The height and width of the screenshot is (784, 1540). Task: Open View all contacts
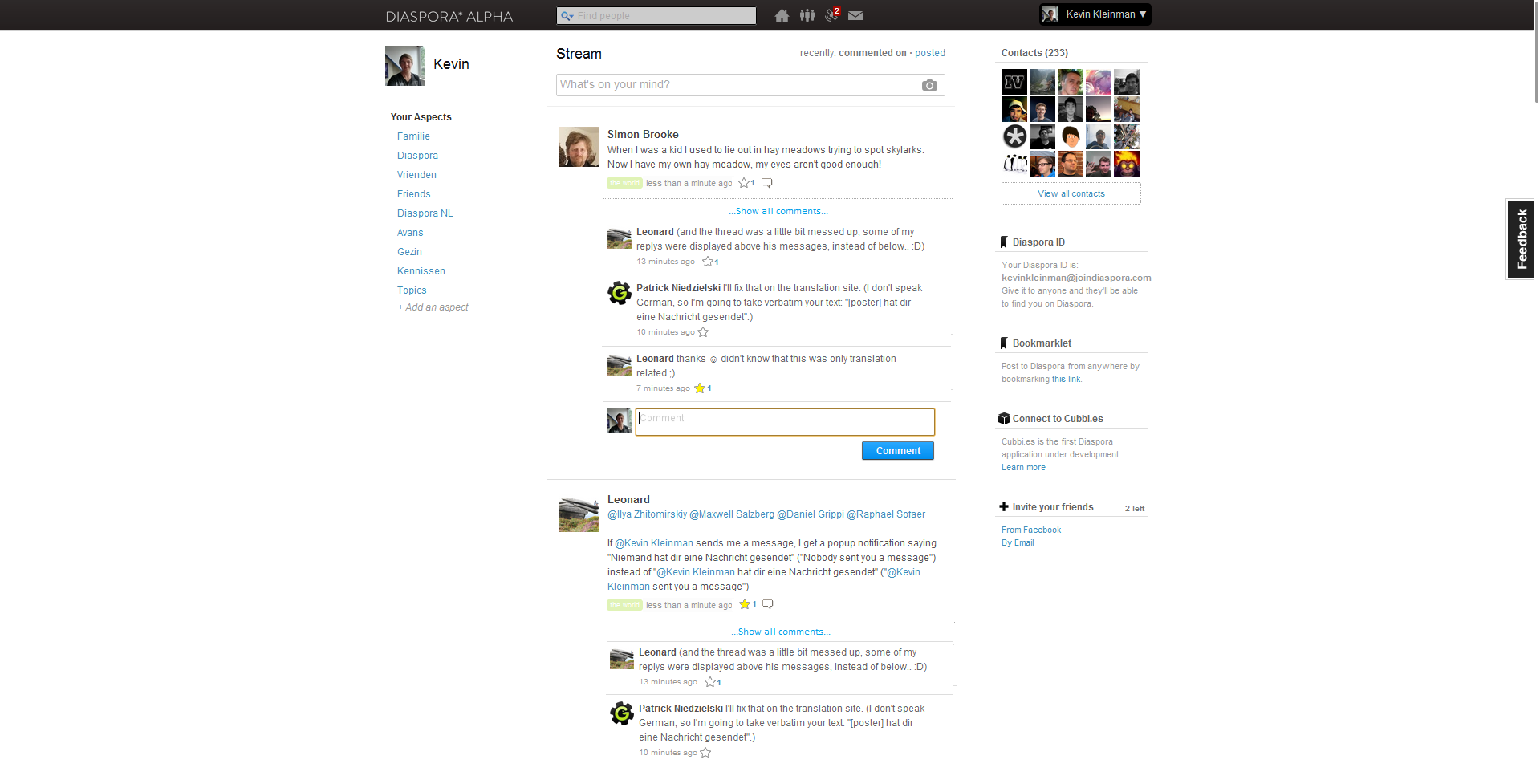(x=1071, y=193)
